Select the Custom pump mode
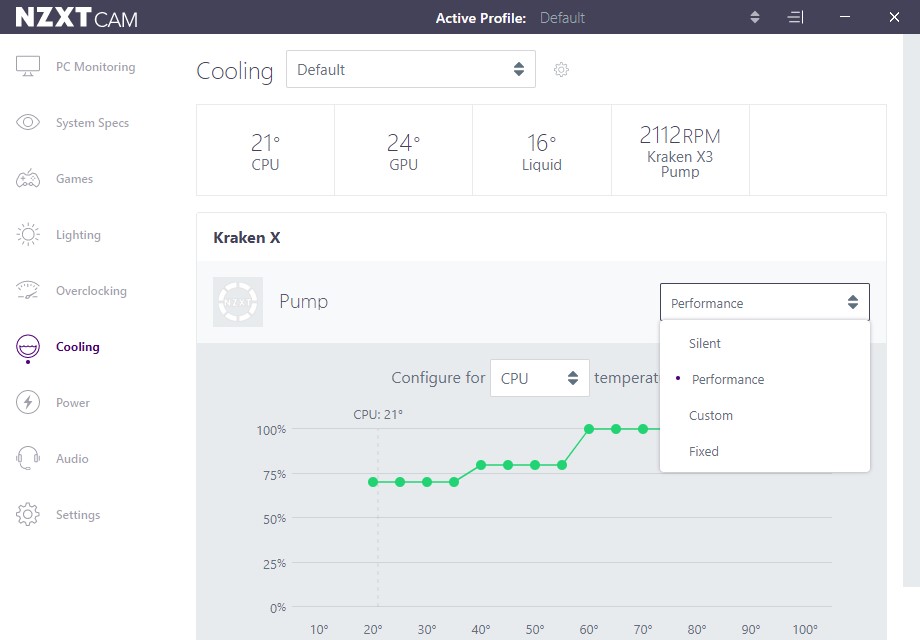Screen dimensions: 920x640 point(765,415)
